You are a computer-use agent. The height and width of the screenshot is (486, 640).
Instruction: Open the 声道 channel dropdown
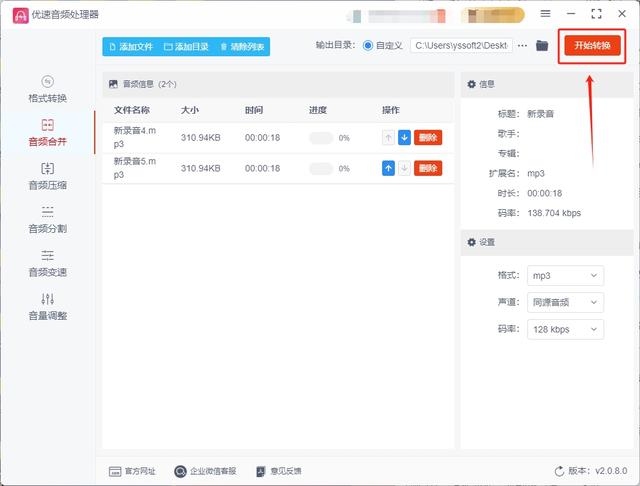click(x=565, y=302)
